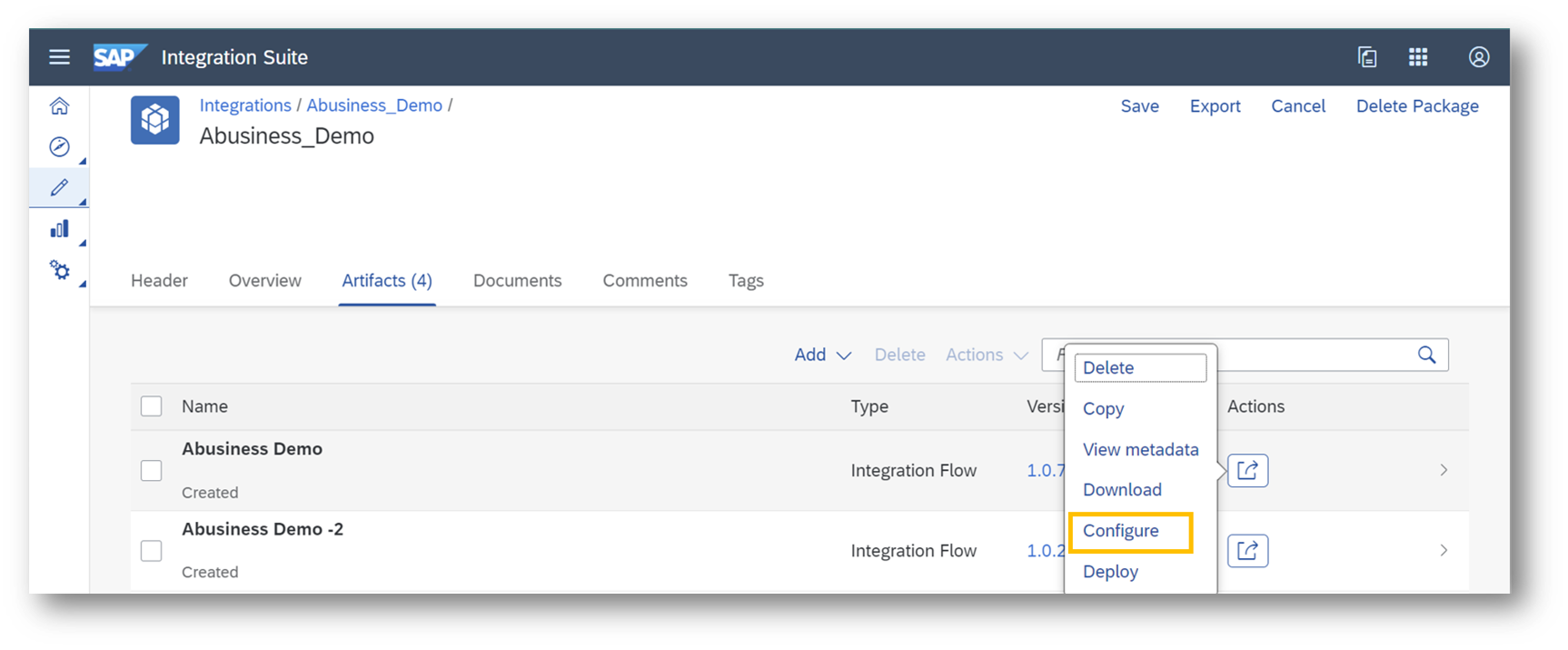Click the Abusiness Demo artifact name
The height and width of the screenshot is (650, 1568).
point(252,449)
